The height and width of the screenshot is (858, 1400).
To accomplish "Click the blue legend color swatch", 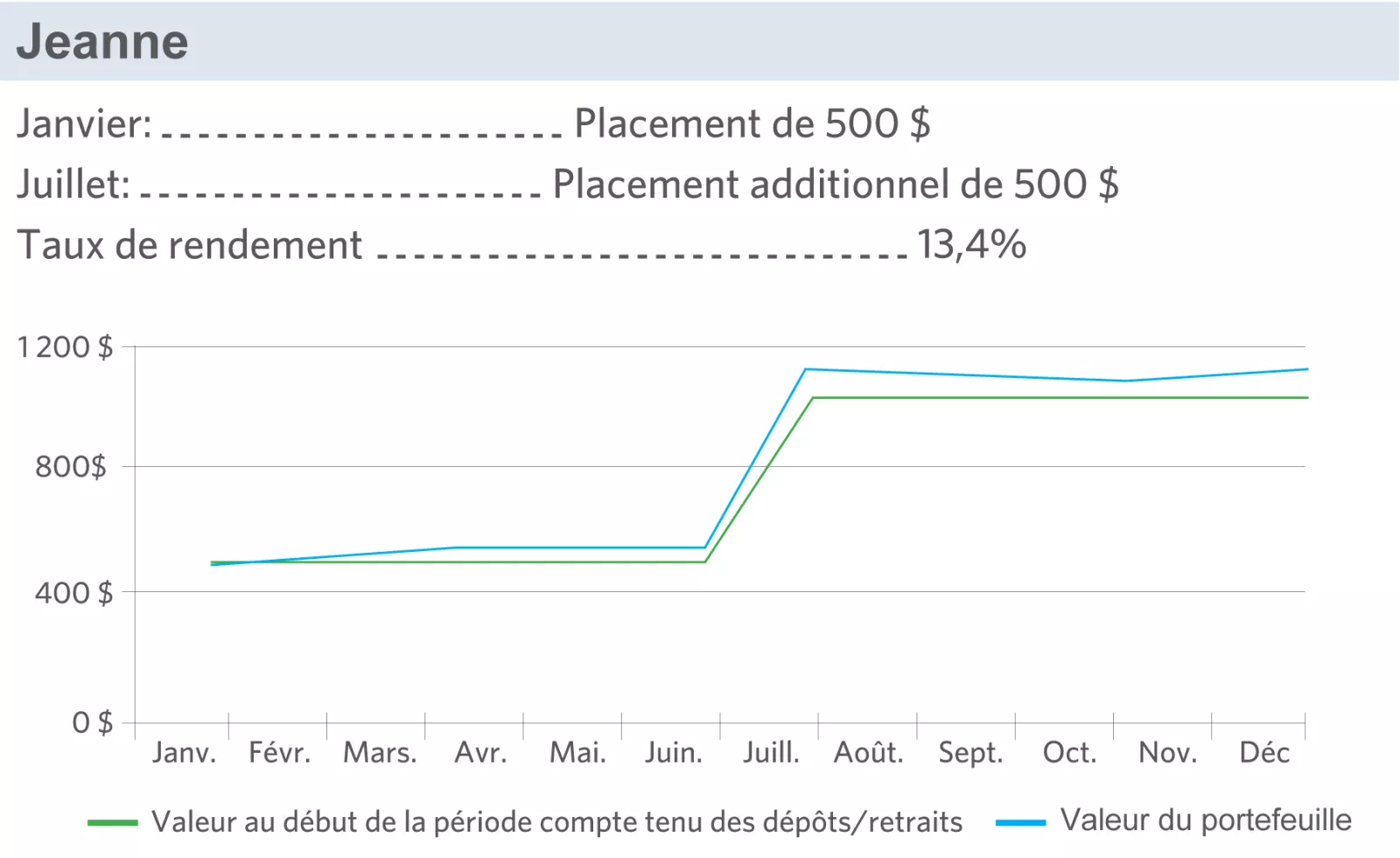I will pos(1020,823).
